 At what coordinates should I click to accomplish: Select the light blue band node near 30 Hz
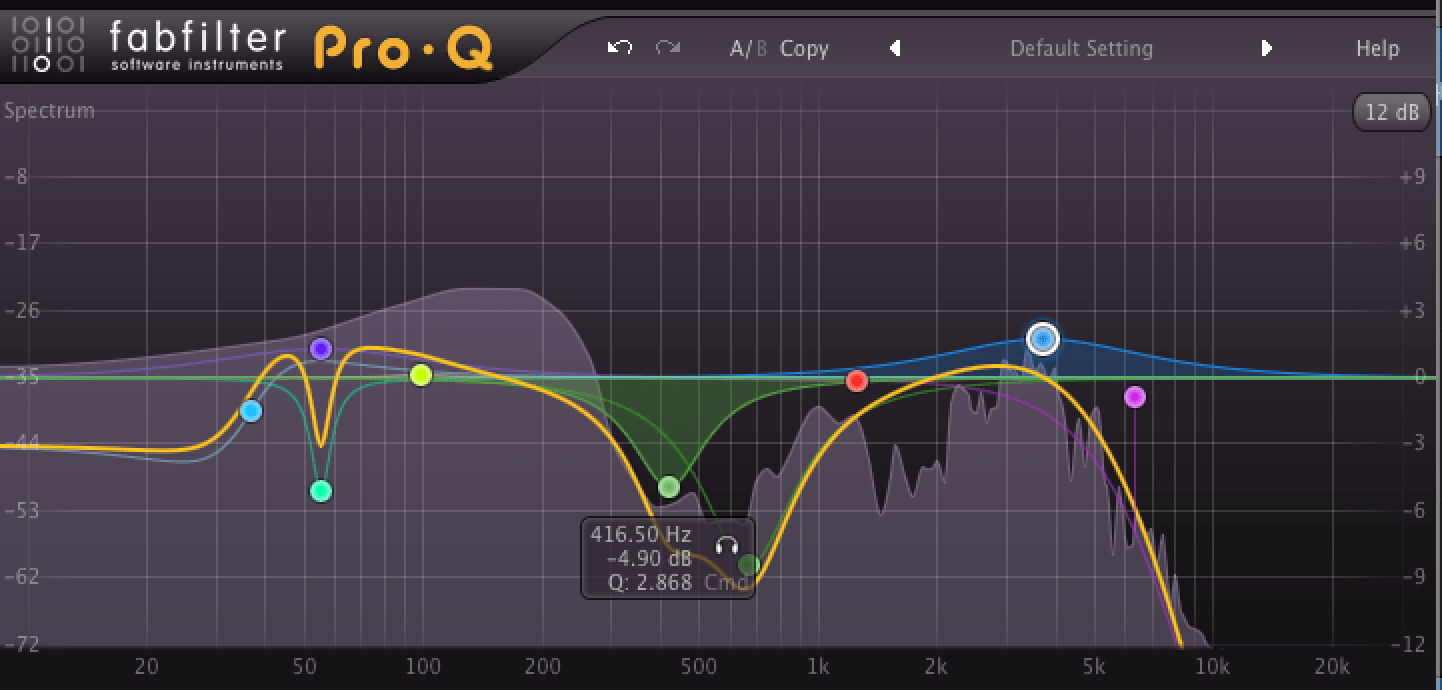click(252, 408)
